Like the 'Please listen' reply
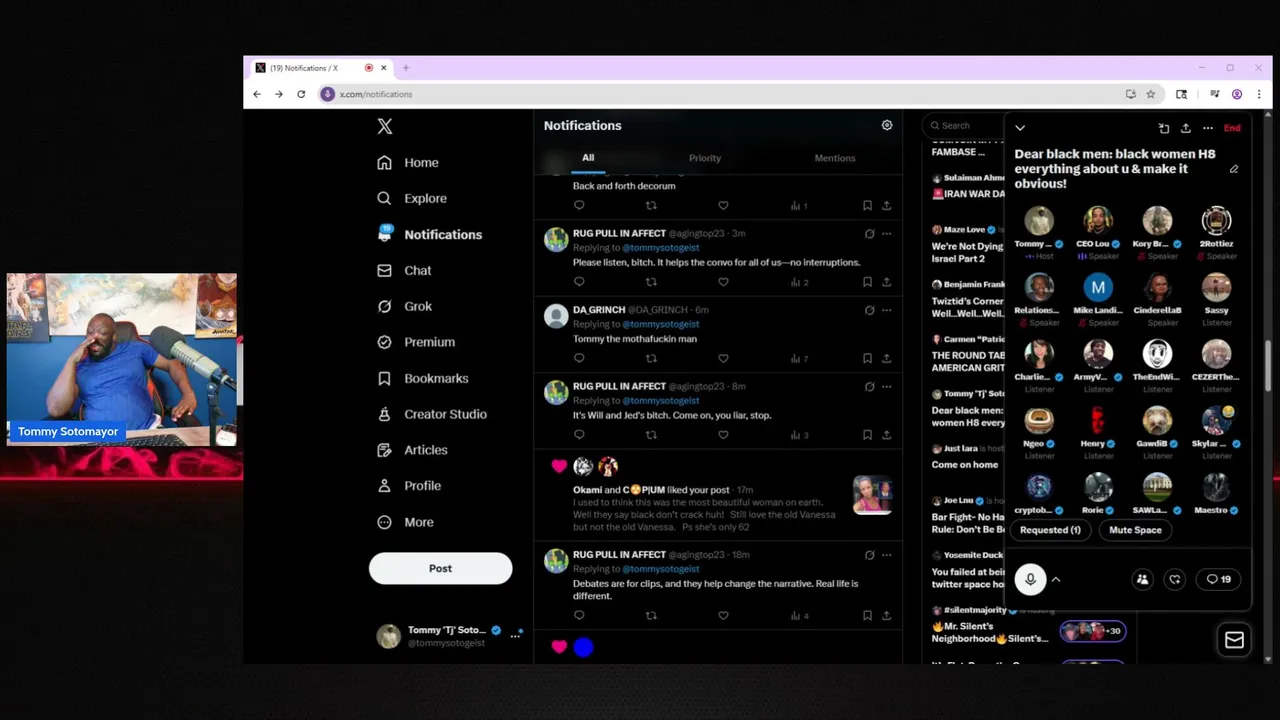Screen dimensions: 1280x720 pyautogui.click(x=723, y=282)
